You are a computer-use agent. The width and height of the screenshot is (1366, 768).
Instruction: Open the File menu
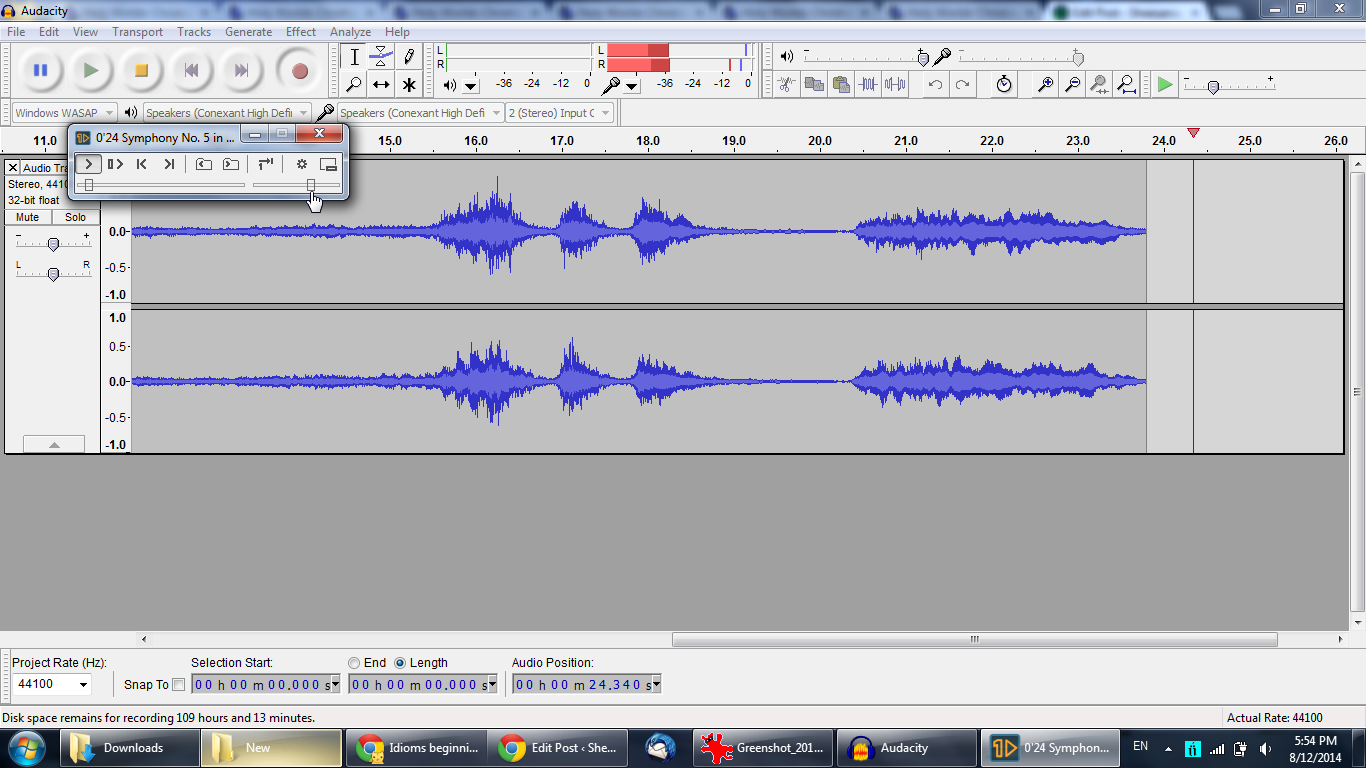click(16, 32)
